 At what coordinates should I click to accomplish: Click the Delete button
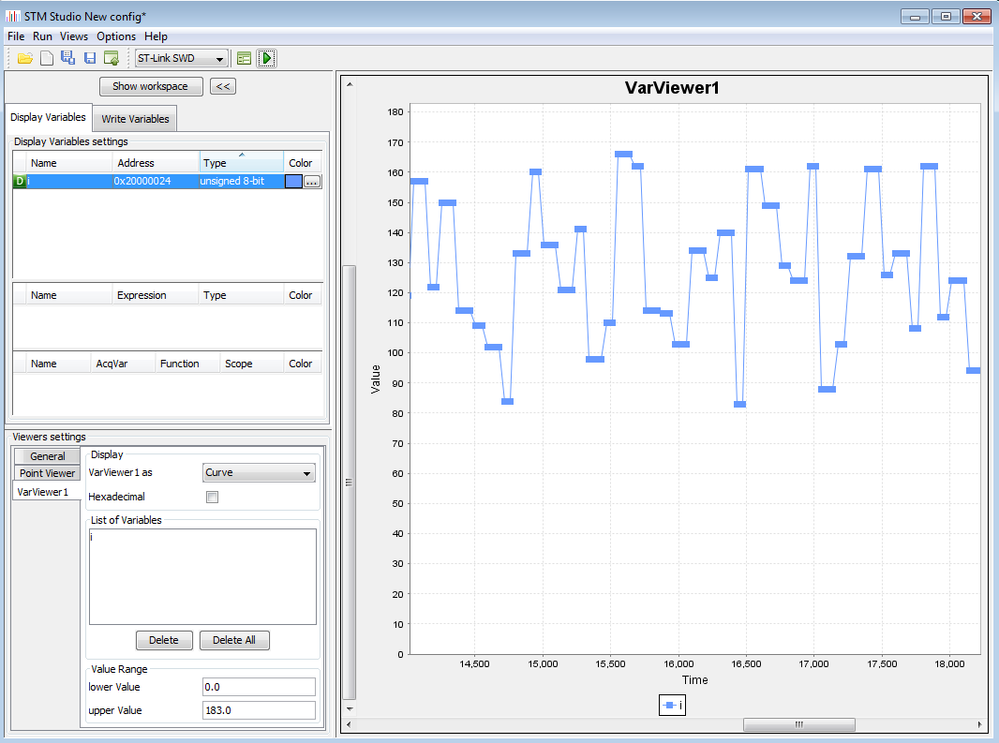164,640
